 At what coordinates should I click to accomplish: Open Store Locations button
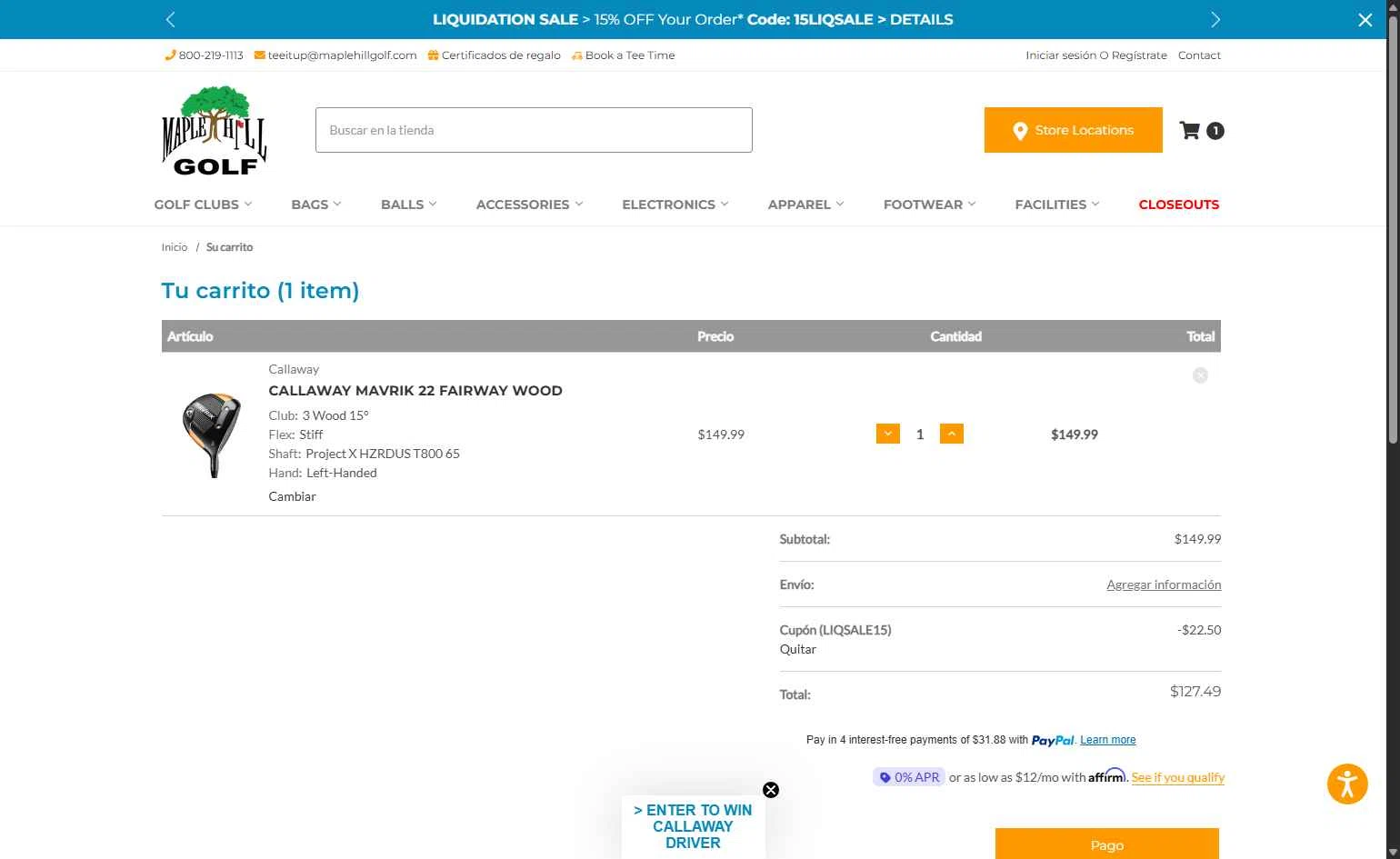coord(1073,130)
